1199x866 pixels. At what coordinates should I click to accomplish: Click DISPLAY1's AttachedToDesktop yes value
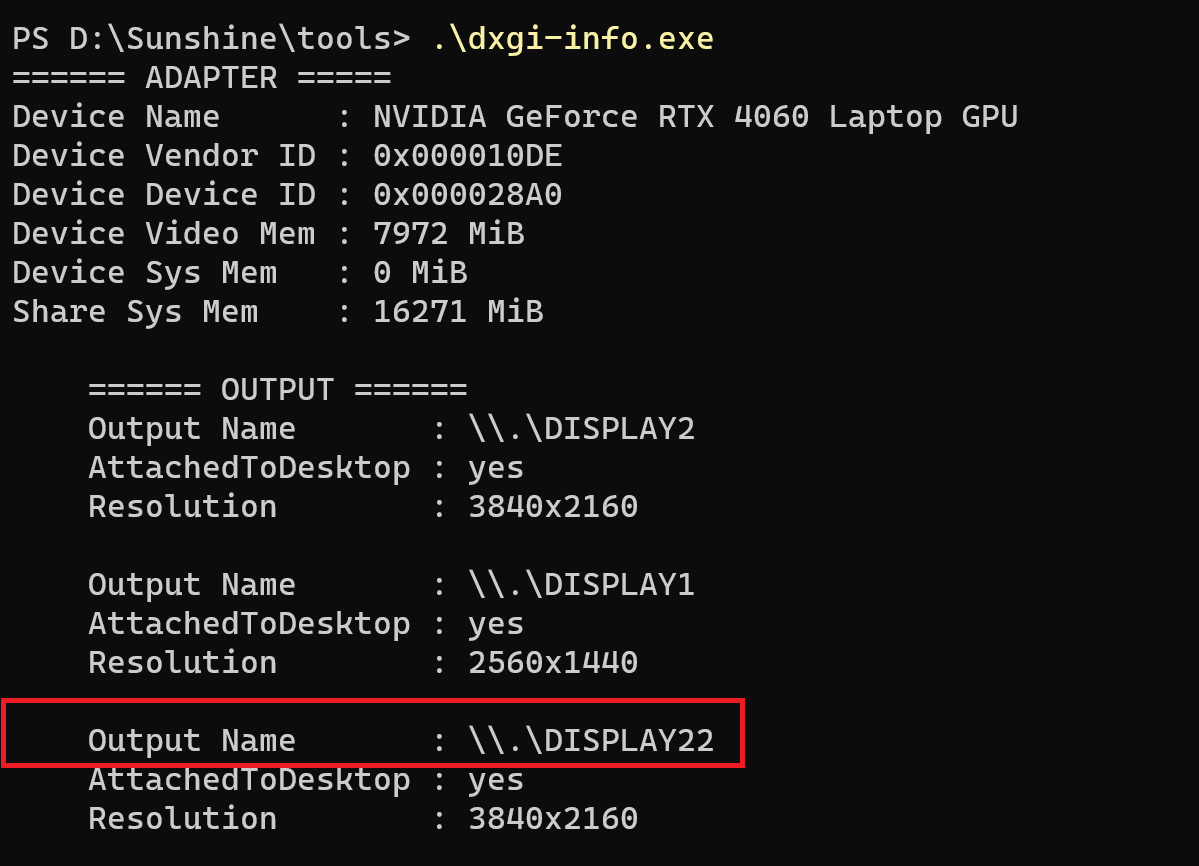click(496, 625)
